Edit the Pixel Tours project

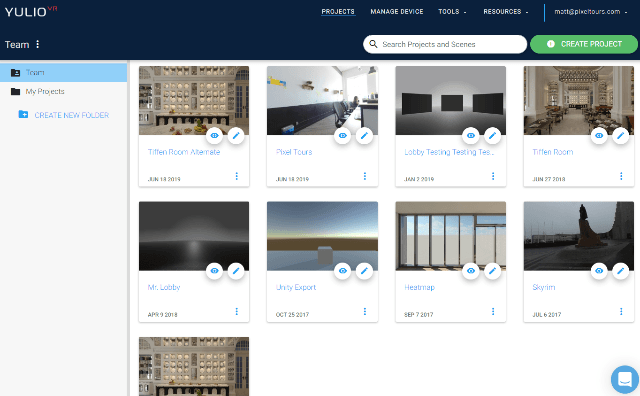(x=364, y=136)
